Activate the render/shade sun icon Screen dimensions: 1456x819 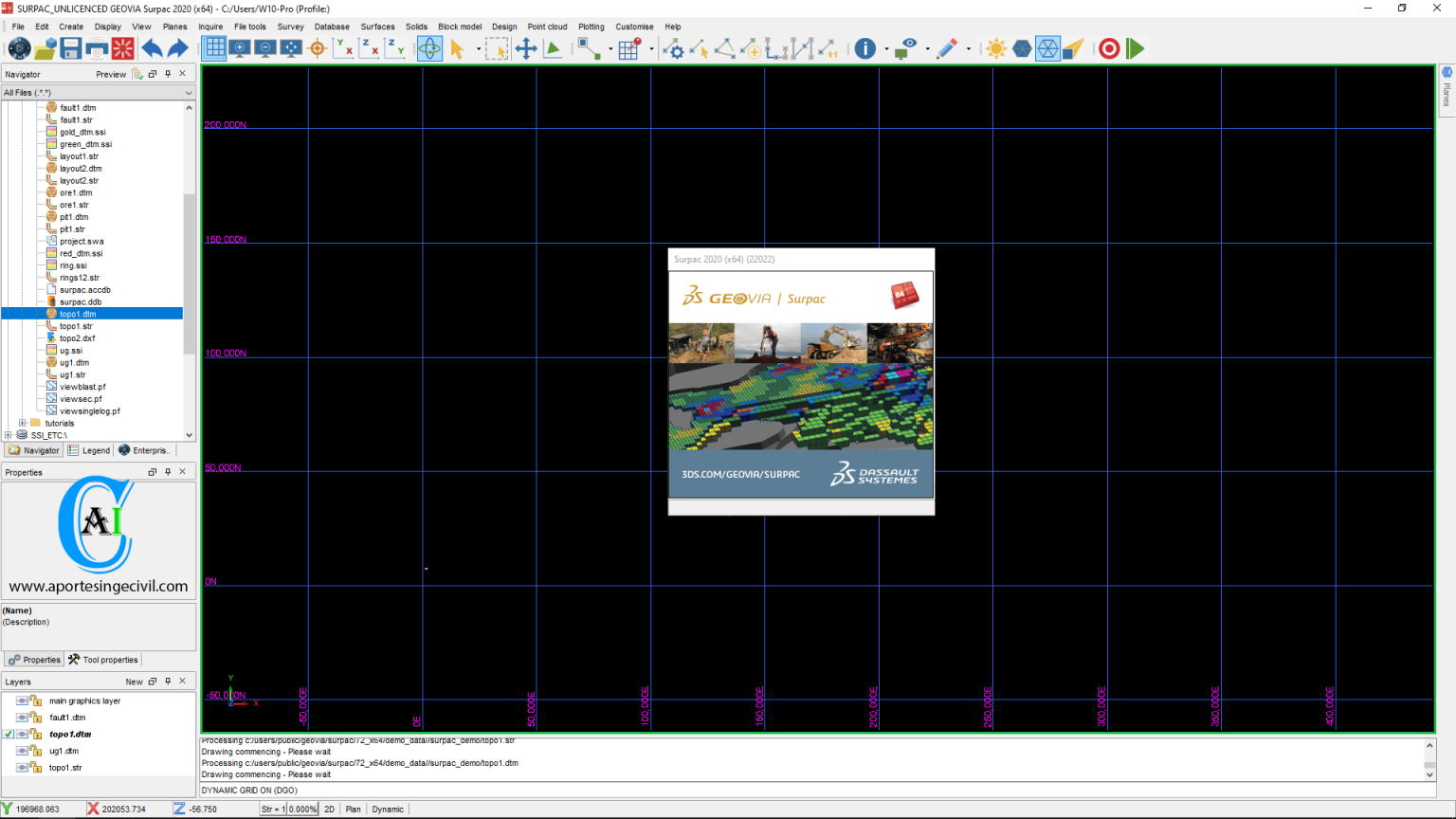(995, 48)
